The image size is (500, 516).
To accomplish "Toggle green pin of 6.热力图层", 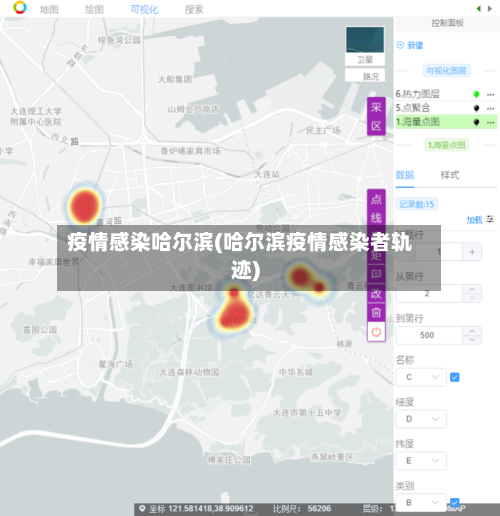I will [x=476, y=95].
